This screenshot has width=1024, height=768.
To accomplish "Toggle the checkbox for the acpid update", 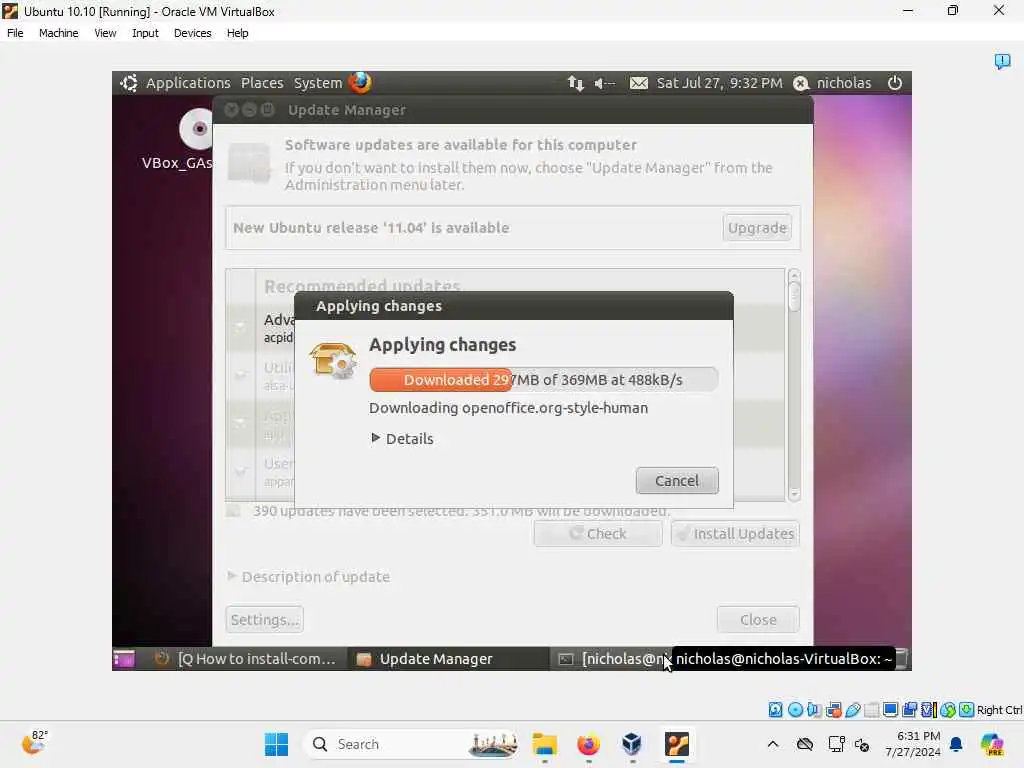I will (240, 327).
